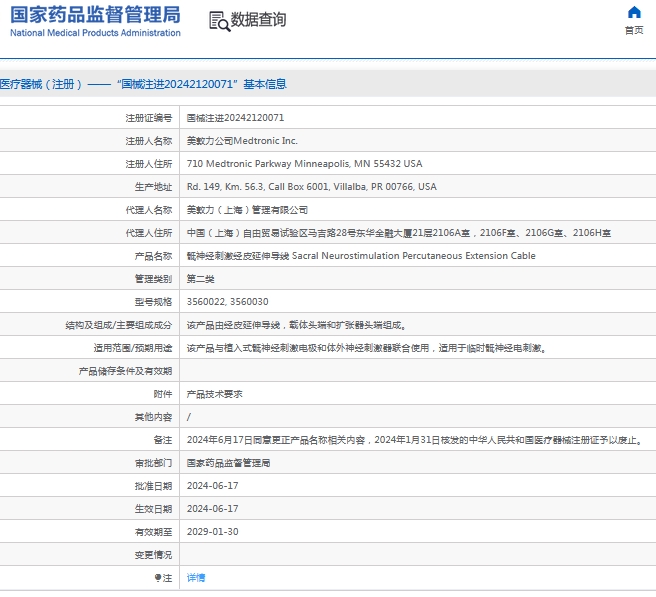Click the 批准日期 label
The image size is (656, 597).
click(x=154, y=486)
